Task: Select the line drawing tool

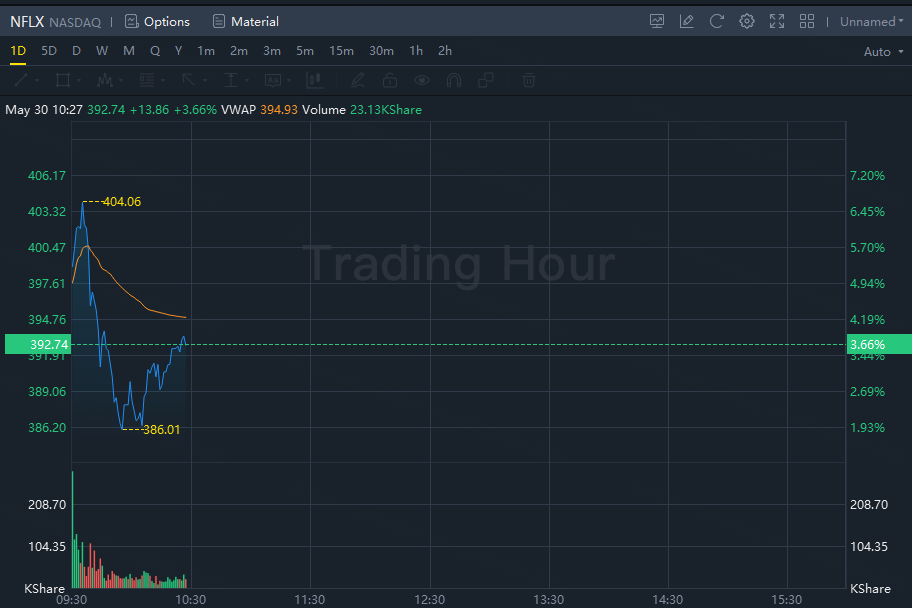Action: [x=21, y=80]
